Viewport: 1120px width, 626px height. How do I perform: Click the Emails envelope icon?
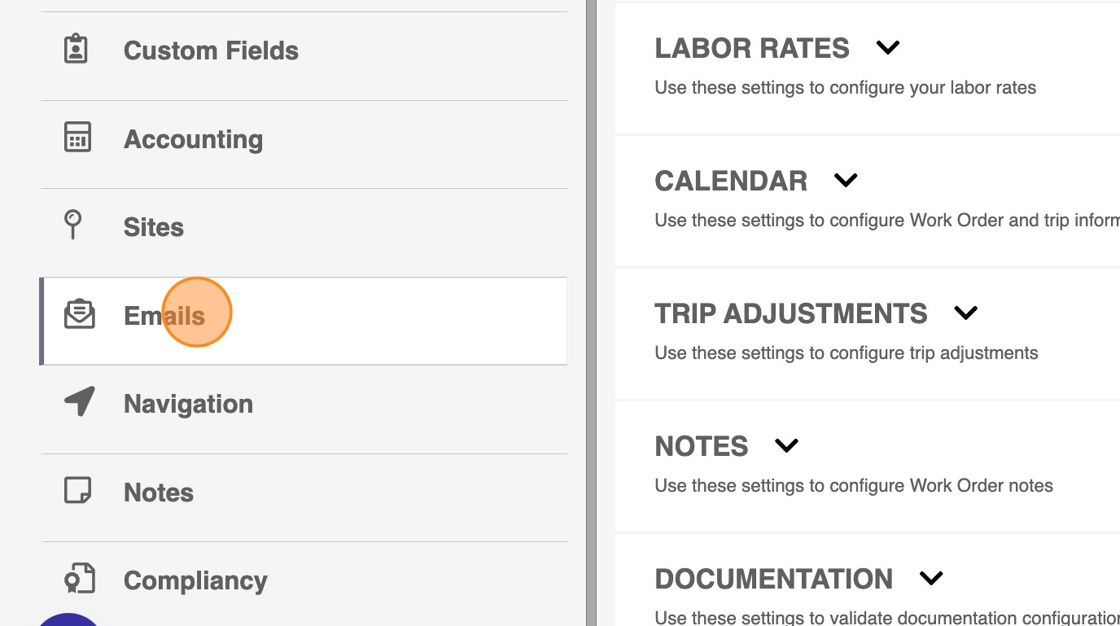(x=79, y=315)
